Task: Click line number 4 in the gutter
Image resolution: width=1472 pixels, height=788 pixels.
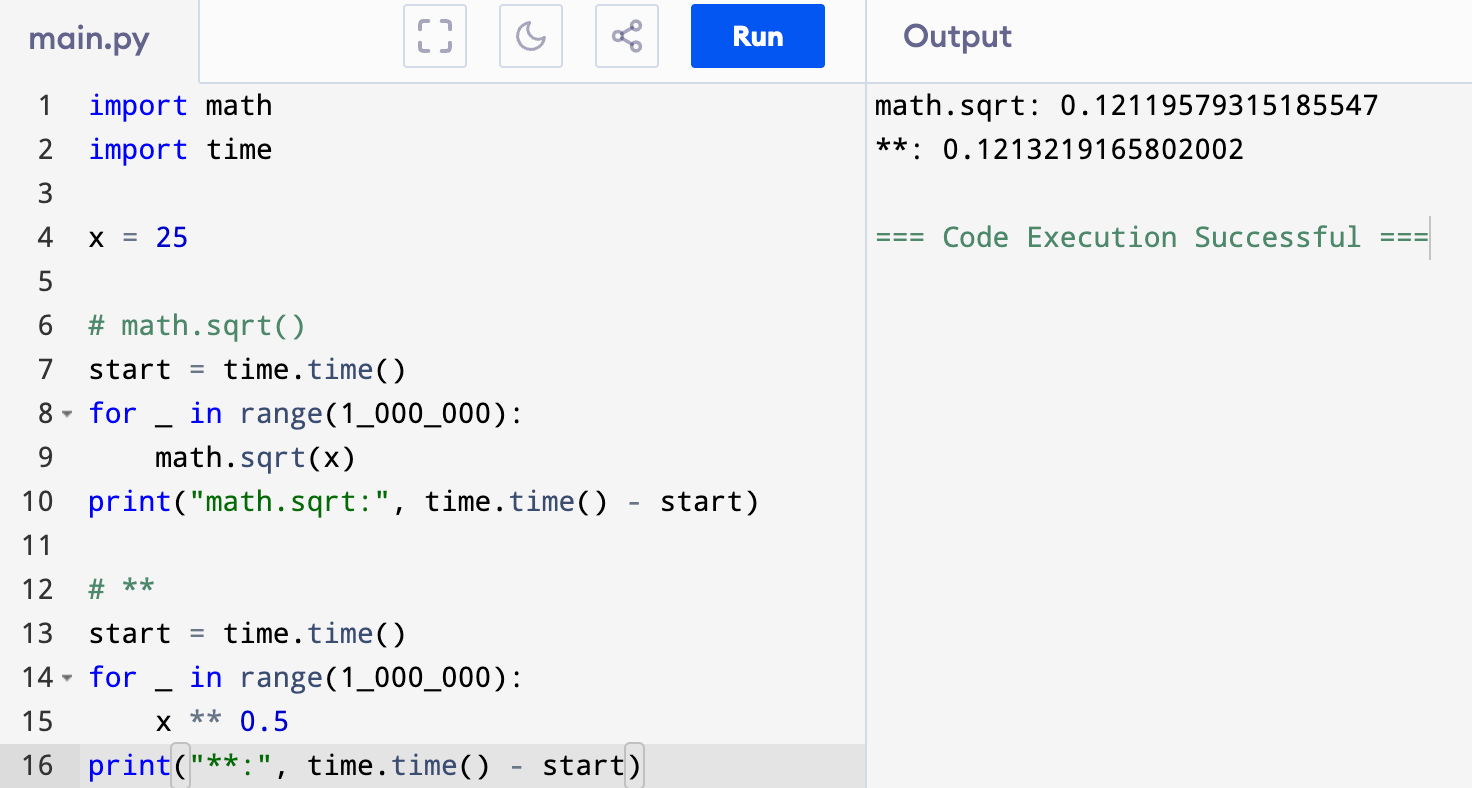Action: (45, 237)
